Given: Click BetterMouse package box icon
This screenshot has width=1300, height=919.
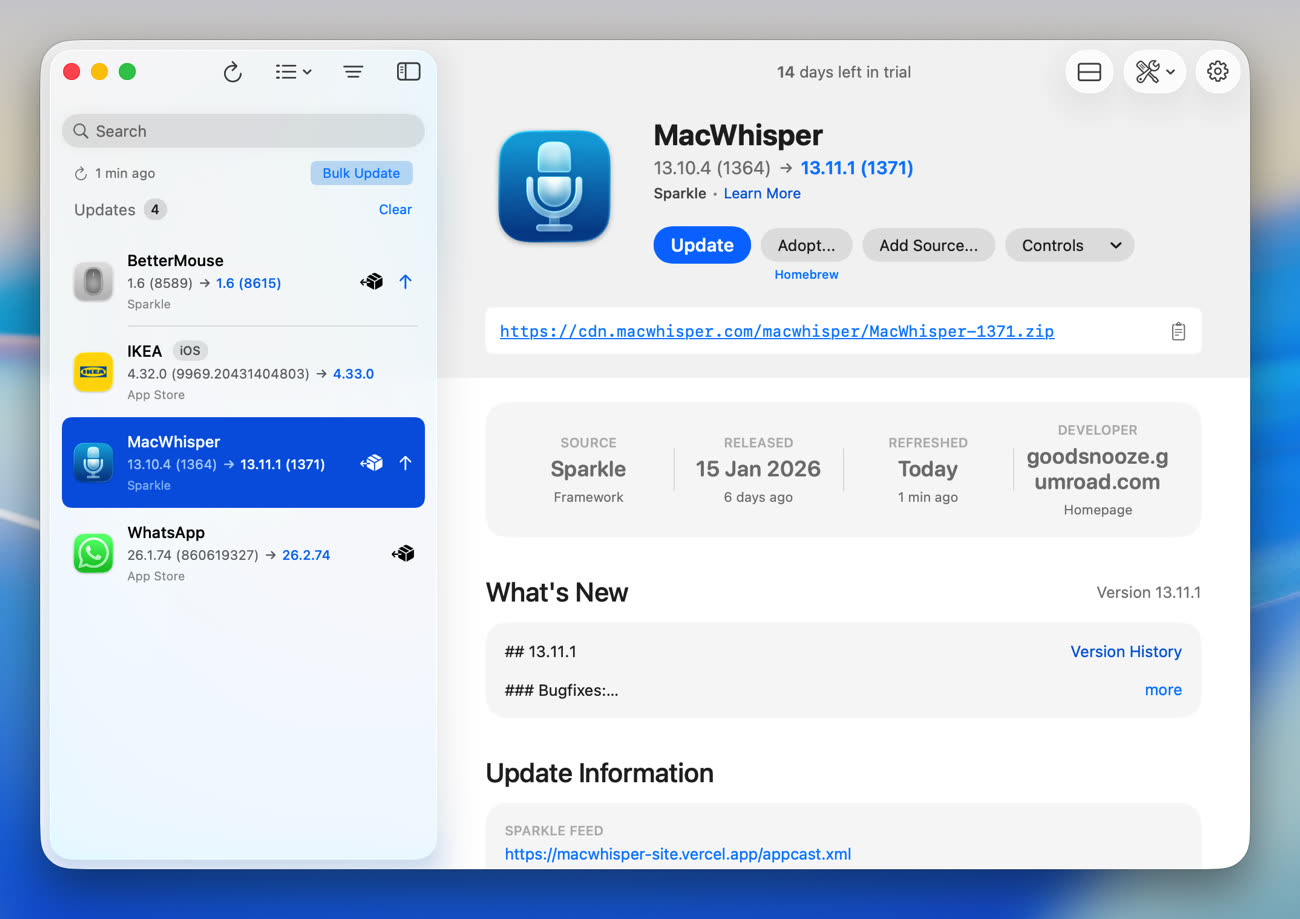Looking at the screenshot, I should click(x=372, y=282).
